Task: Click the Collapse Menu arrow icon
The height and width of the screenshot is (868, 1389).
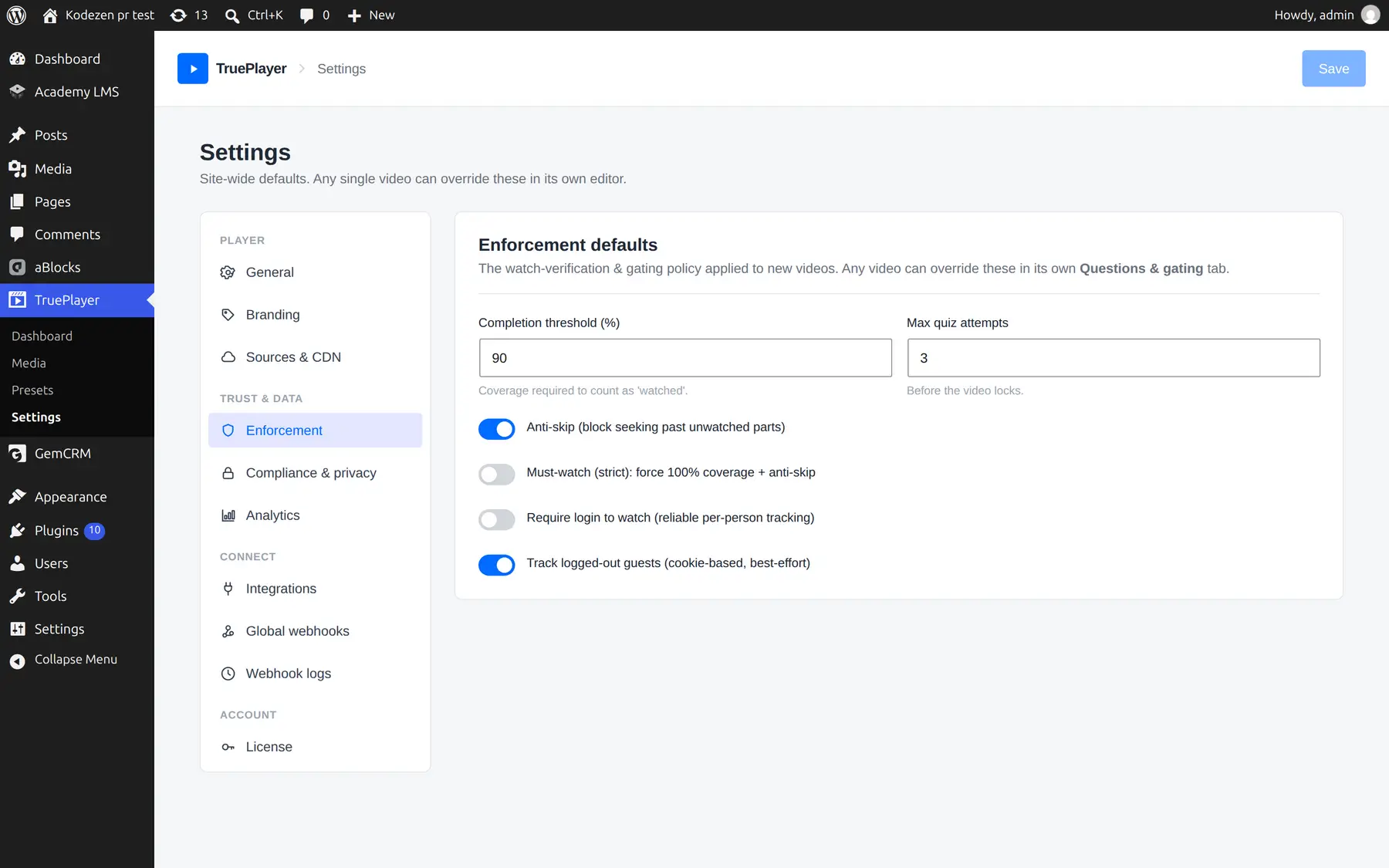Action: click(x=17, y=660)
